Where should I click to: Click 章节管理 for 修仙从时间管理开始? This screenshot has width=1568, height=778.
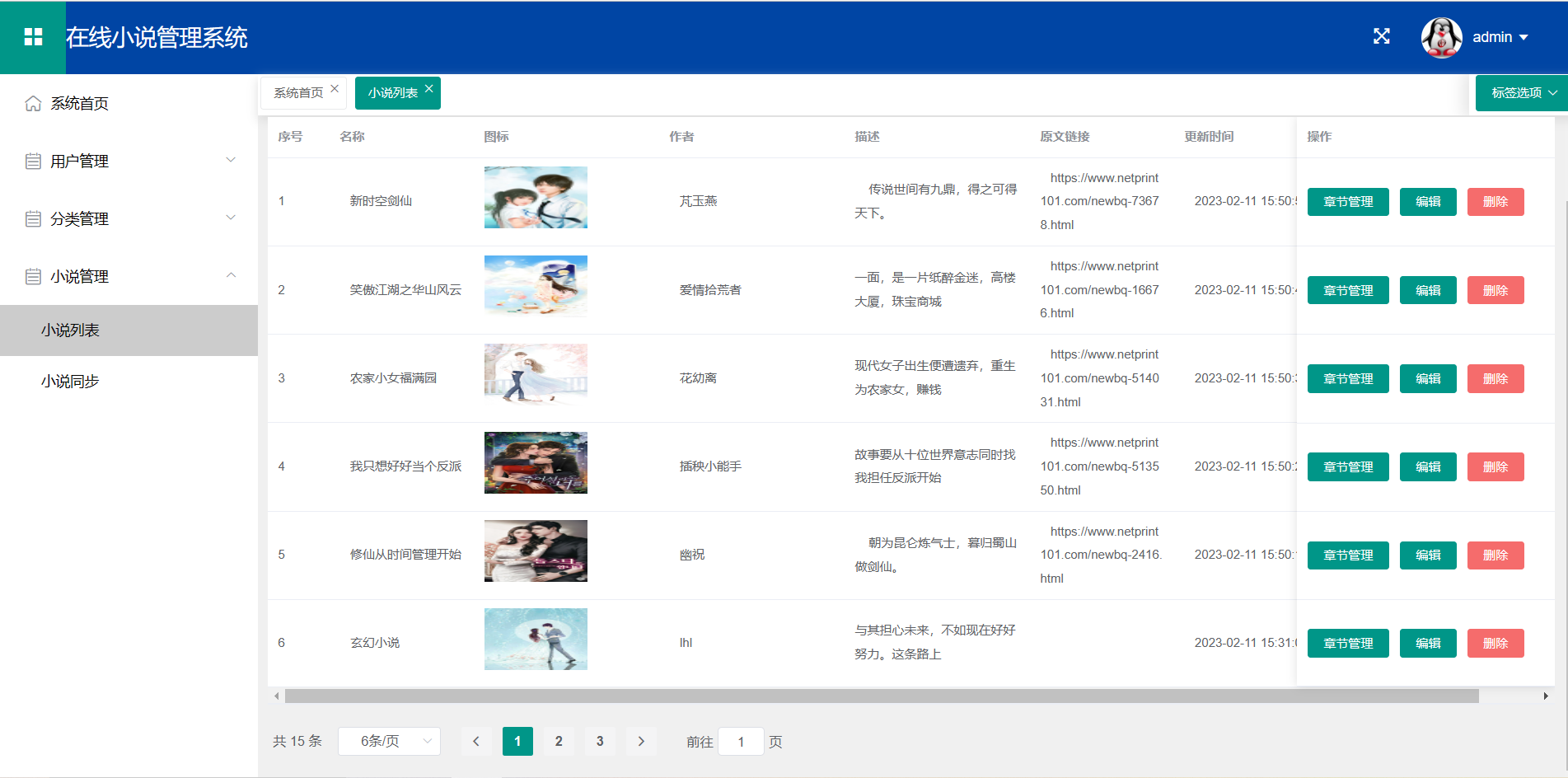pos(1348,555)
